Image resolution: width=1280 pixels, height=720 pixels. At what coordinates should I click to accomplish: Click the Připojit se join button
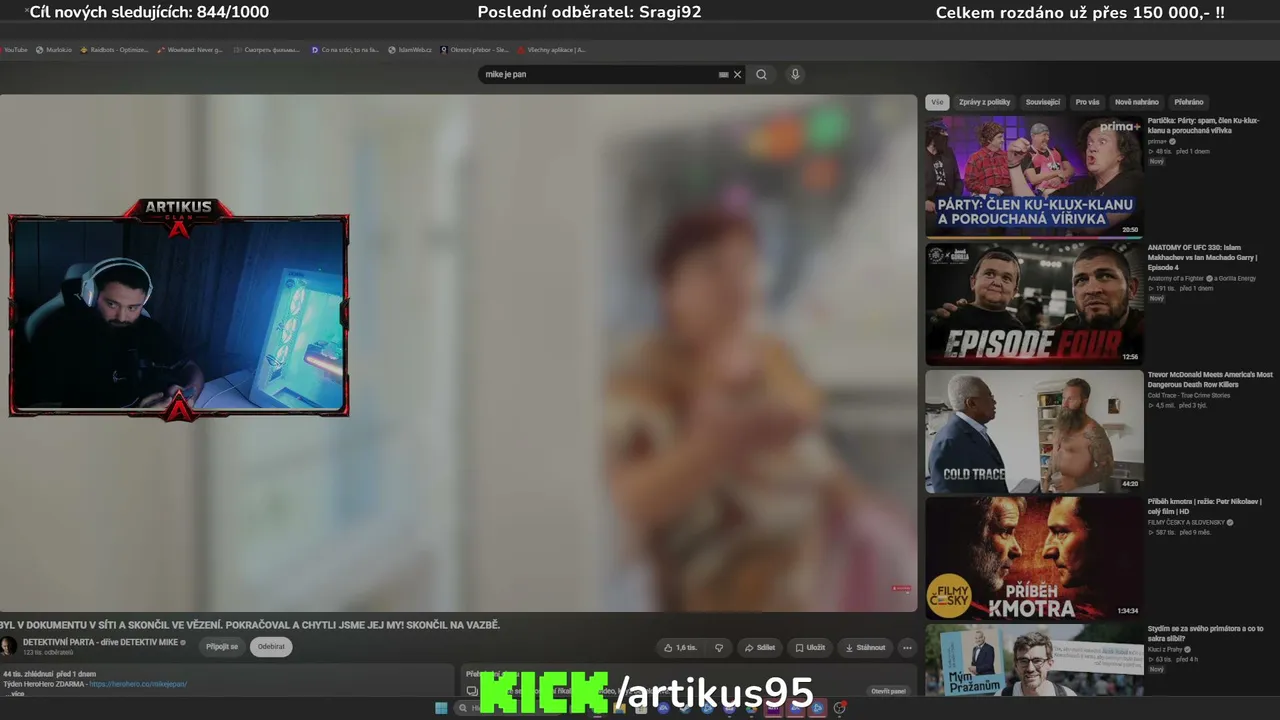point(222,647)
